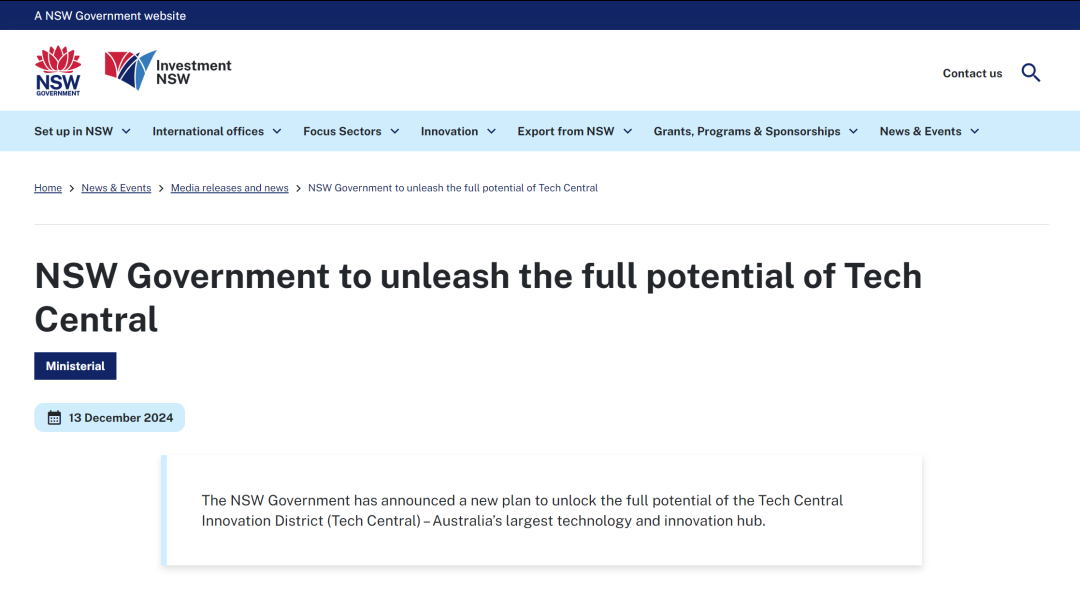Open the Focus Sectors menu
This screenshot has height=589, width=1080.
342,131
